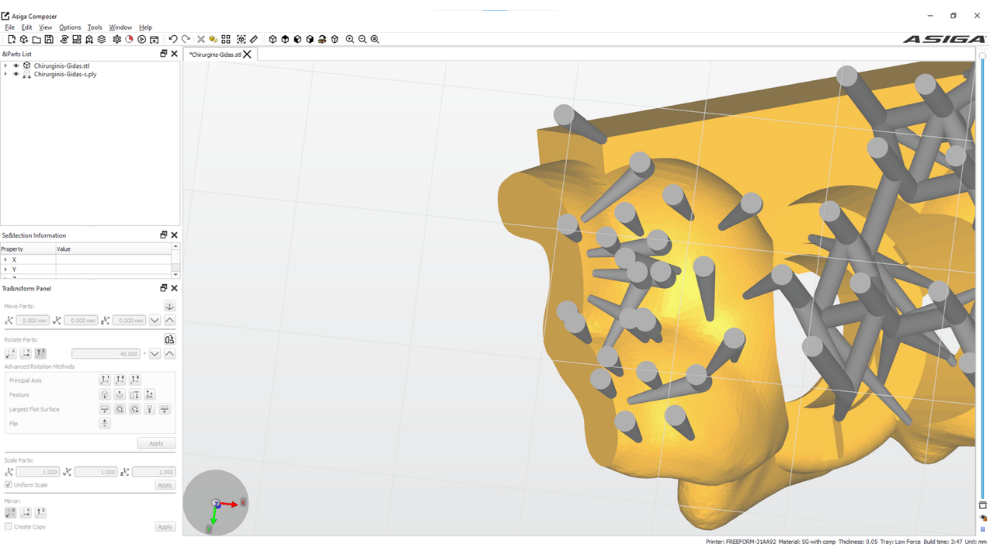Click the Selection Information scroll down arrow
Image resolution: width=990 pixels, height=557 pixels.
(176, 275)
